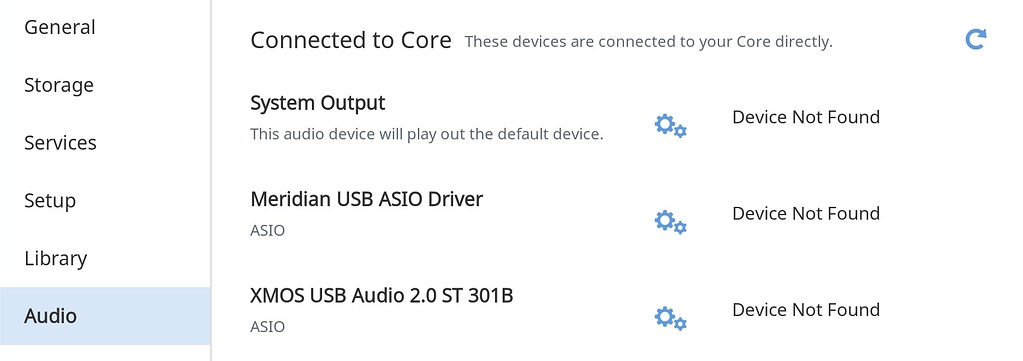The height and width of the screenshot is (361, 1023).
Task: Click Device Not Found status for System Output
Action: coord(806,118)
